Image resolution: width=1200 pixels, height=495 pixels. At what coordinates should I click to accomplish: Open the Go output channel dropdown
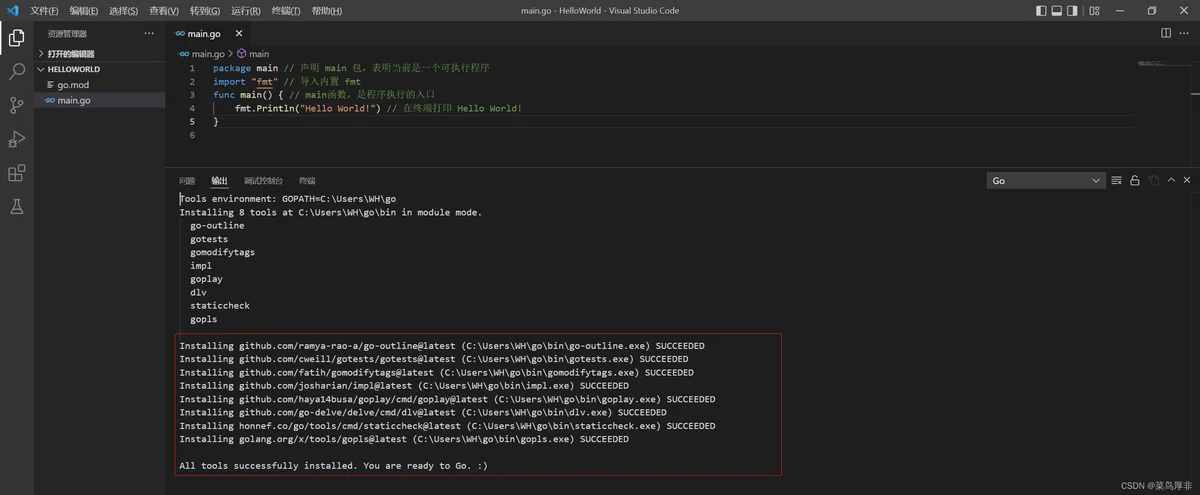tap(1045, 181)
